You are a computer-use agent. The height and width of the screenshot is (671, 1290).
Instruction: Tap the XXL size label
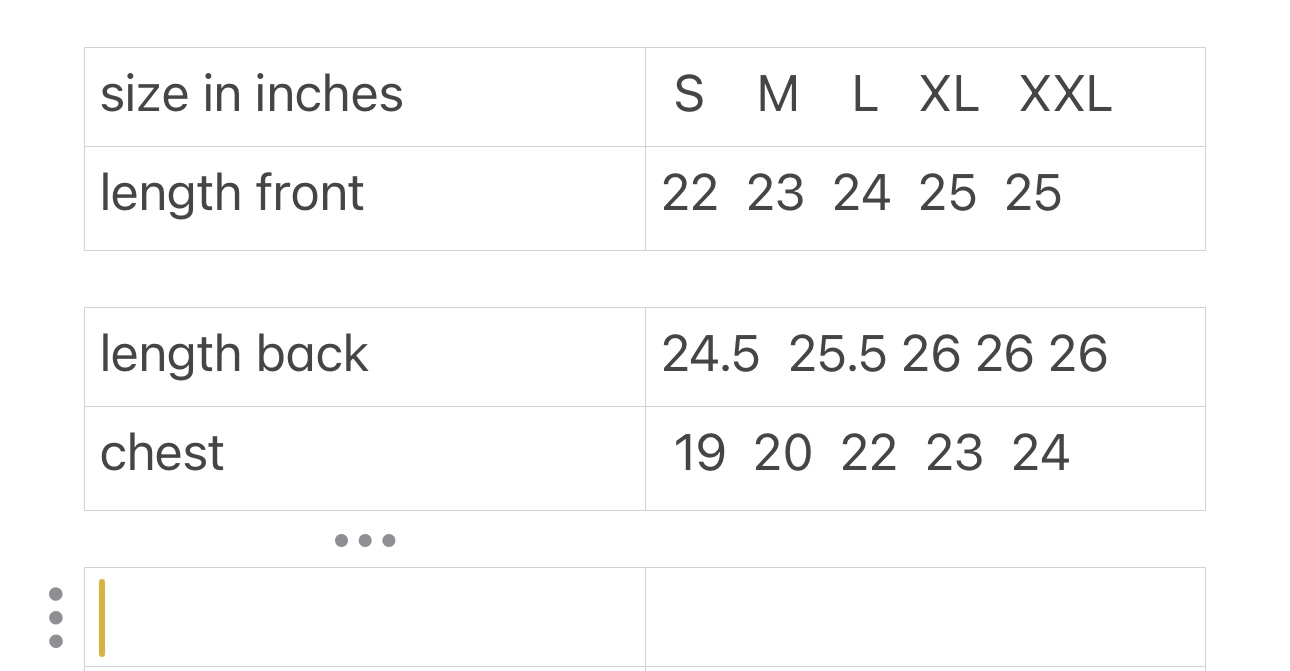[1065, 96]
